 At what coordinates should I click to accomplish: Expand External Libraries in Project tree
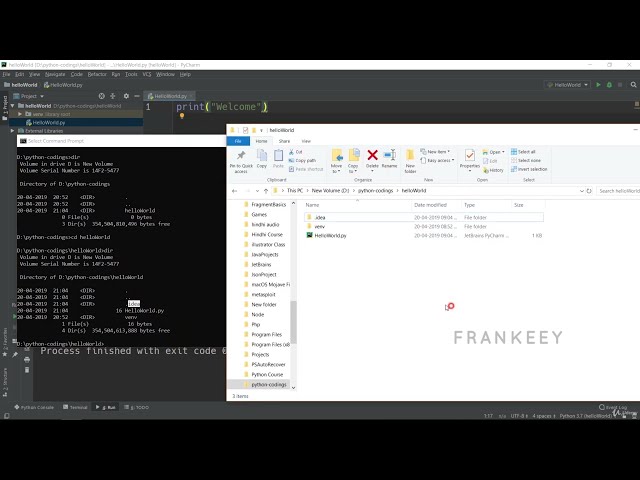tap(13, 131)
